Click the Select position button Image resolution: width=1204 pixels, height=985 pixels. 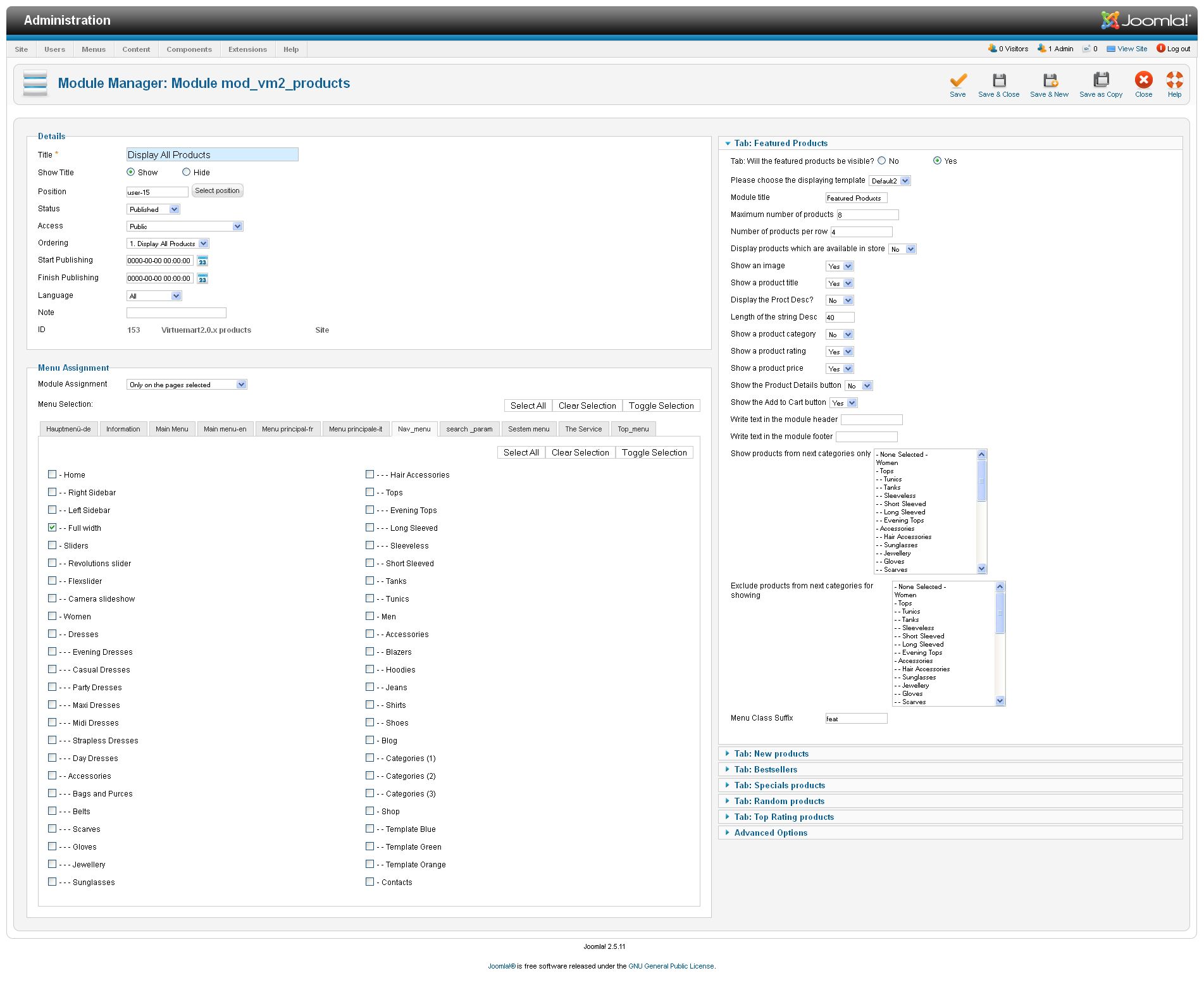click(217, 190)
